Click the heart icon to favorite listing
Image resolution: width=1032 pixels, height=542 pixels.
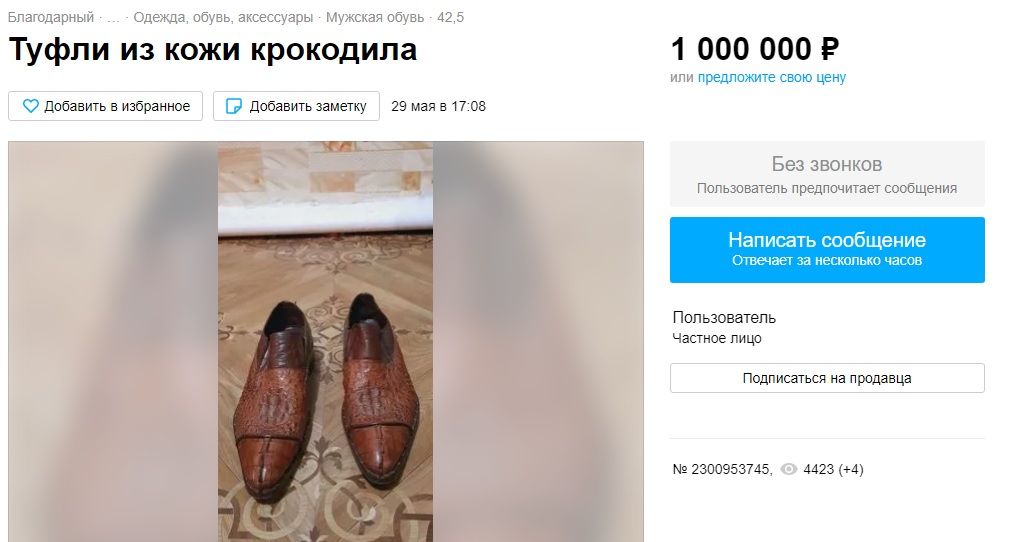pos(30,106)
